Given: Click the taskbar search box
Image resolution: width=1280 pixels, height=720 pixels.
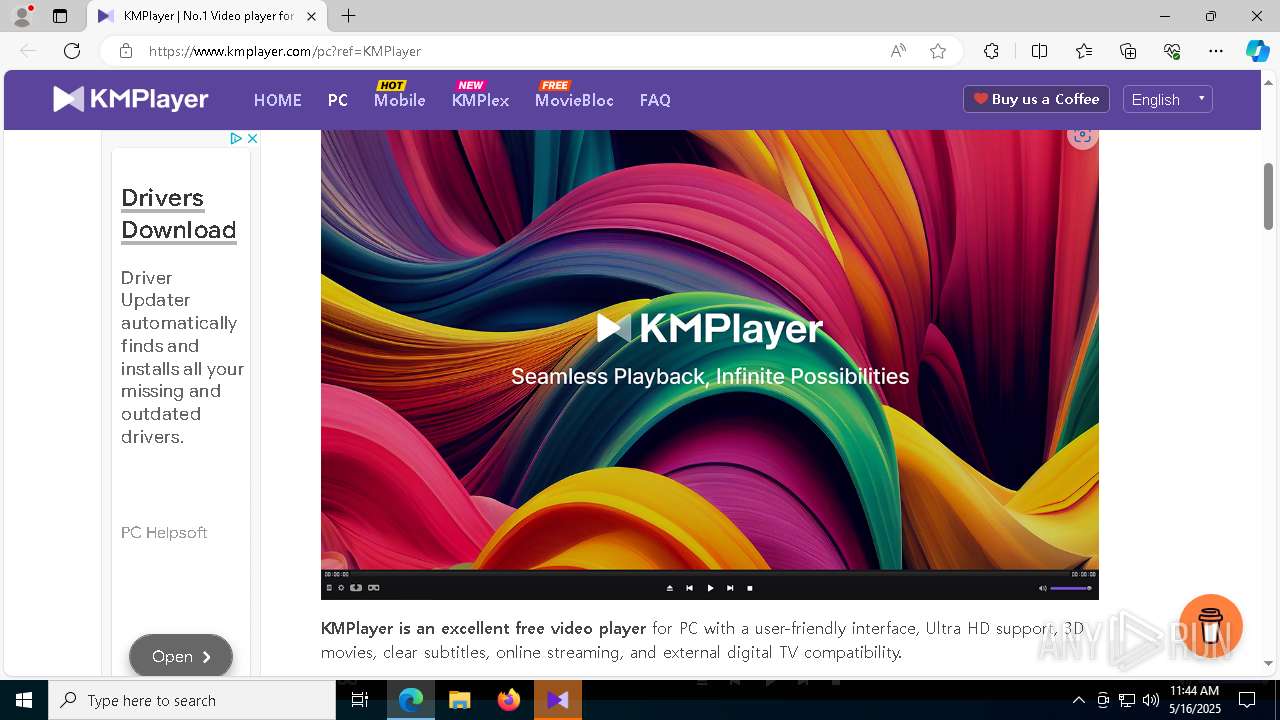Looking at the screenshot, I should coord(192,700).
